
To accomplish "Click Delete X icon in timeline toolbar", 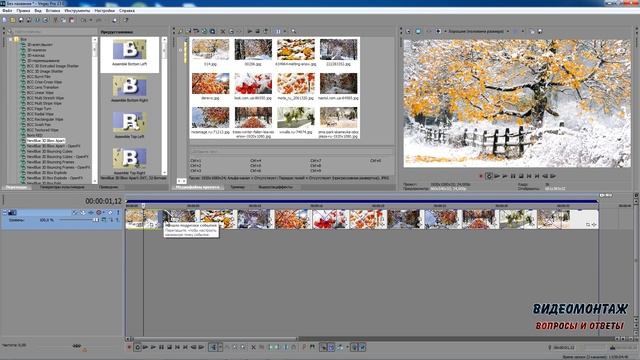I will coord(253,347).
